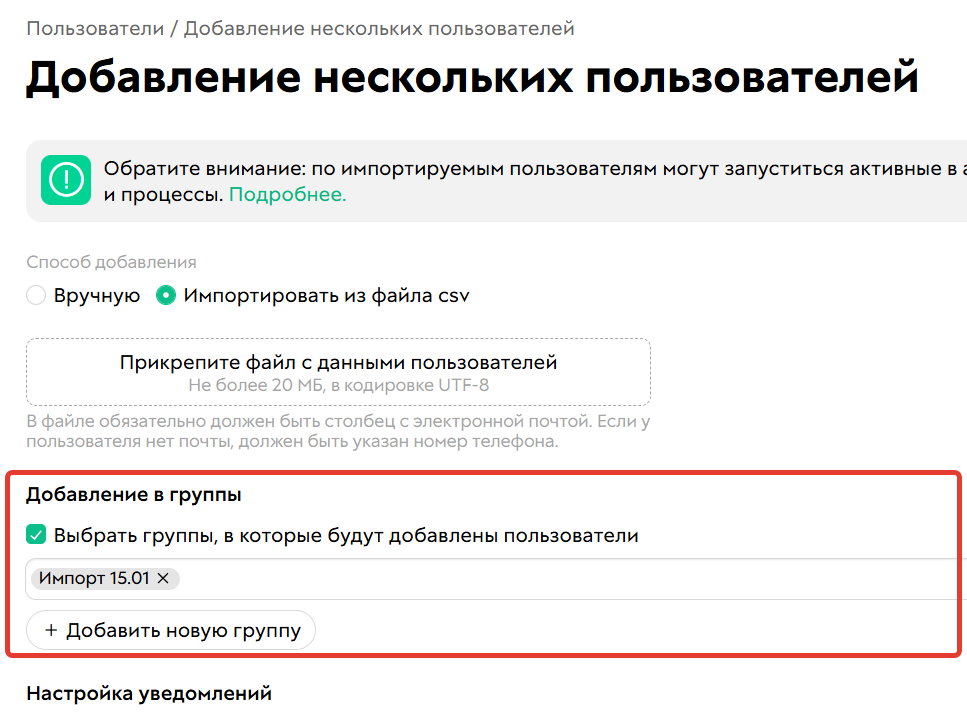
Task: Click the "Прикрепите файл с данными пользователей" upload area
Action: pyautogui.click(x=339, y=370)
